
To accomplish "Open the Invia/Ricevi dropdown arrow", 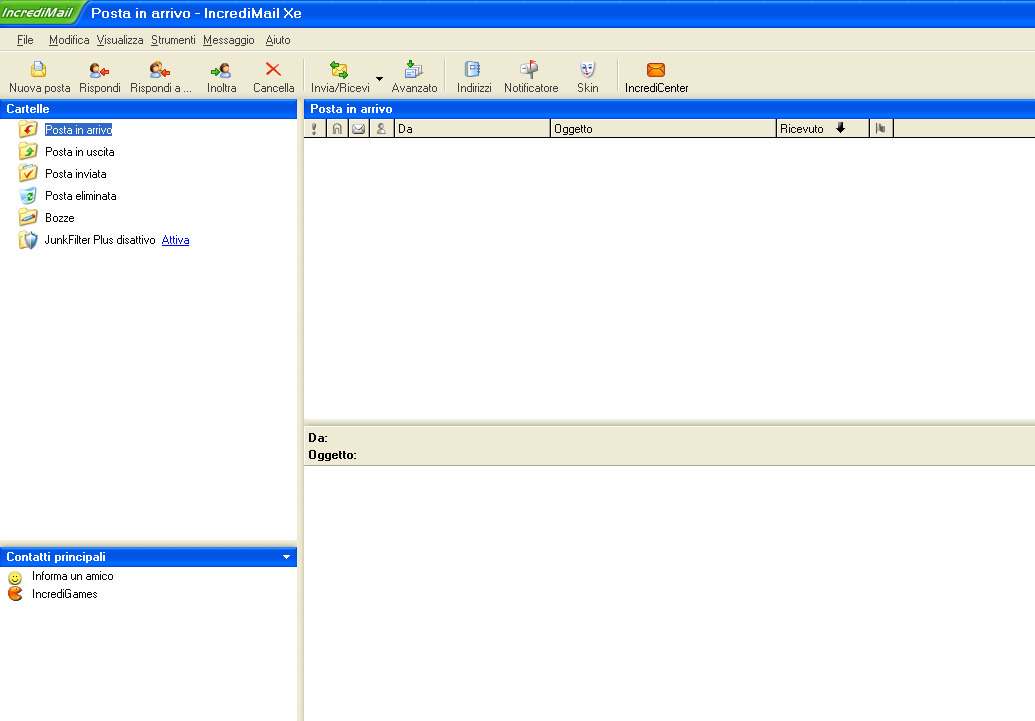I will pos(380,78).
